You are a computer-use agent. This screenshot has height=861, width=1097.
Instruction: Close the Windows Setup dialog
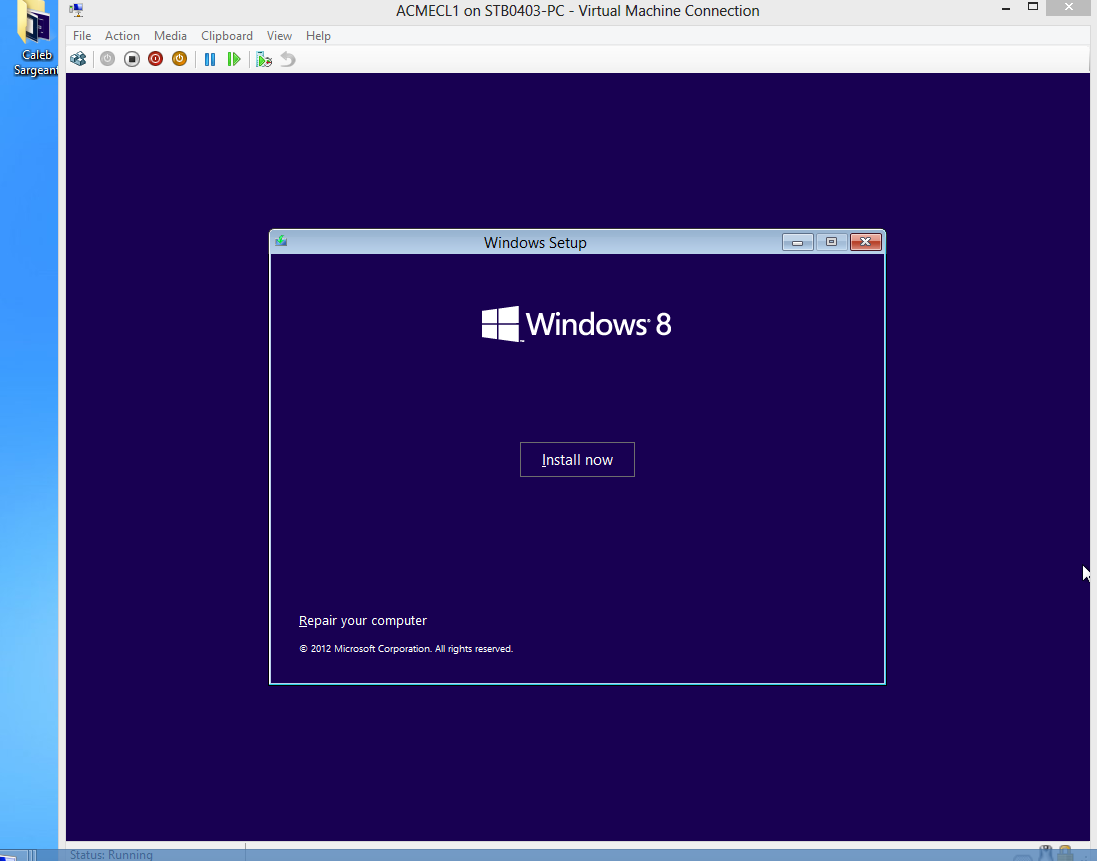pos(865,242)
